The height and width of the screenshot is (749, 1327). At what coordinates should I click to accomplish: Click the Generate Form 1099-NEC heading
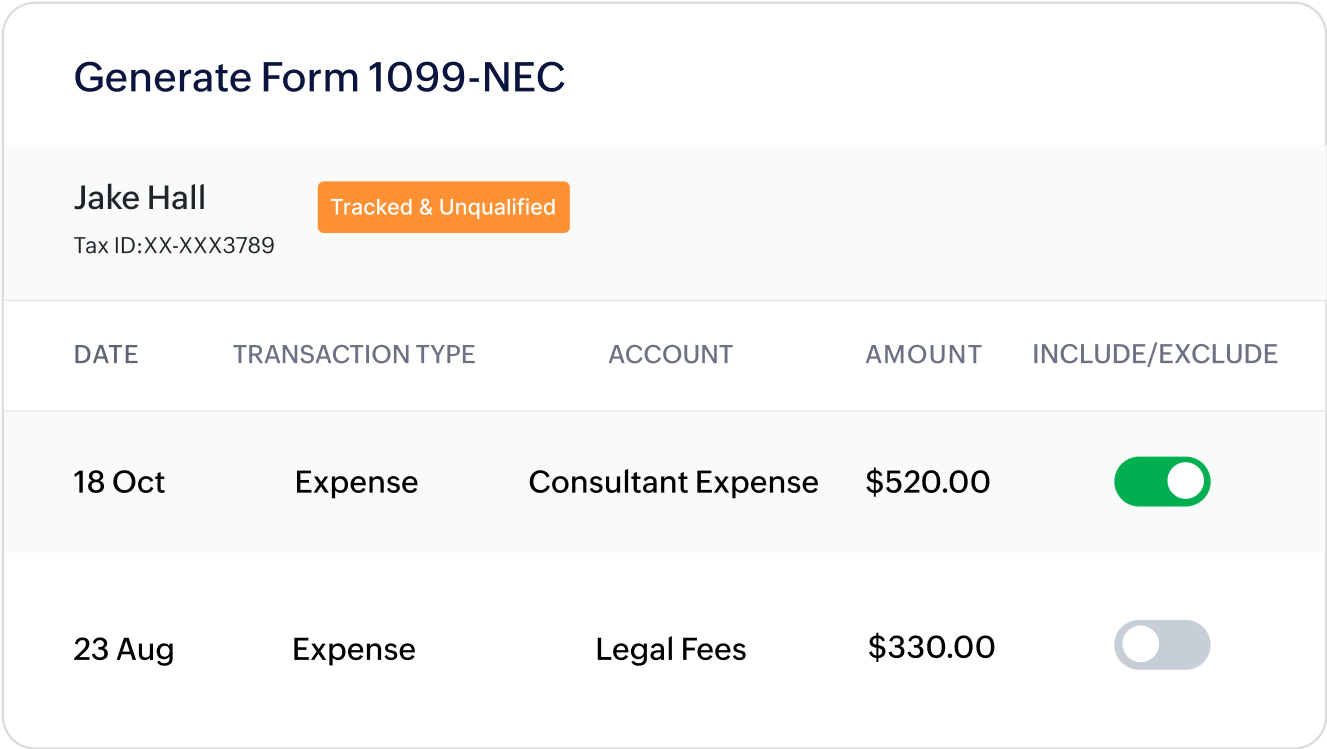[319, 78]
